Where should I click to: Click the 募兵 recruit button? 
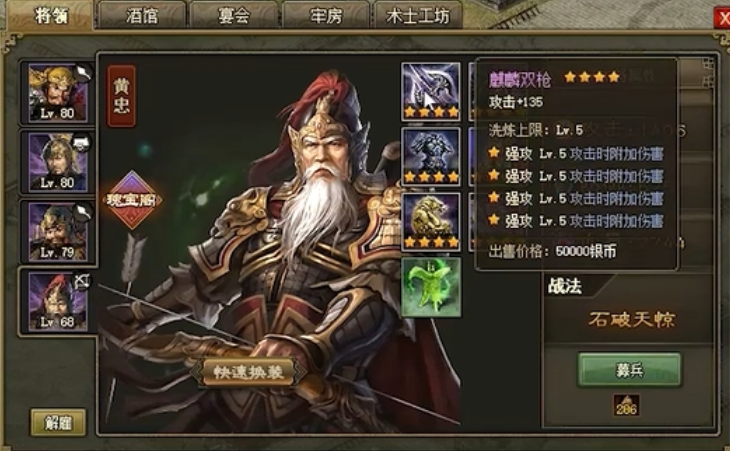click(x=629, y=370)
